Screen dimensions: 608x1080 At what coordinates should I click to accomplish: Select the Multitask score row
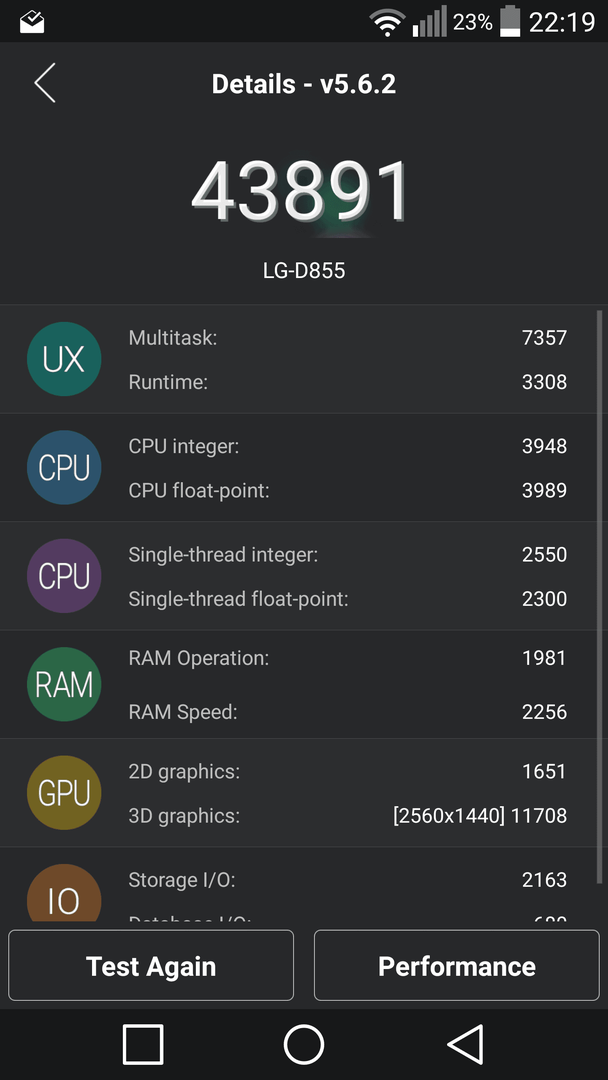click(x=348, y=338)
